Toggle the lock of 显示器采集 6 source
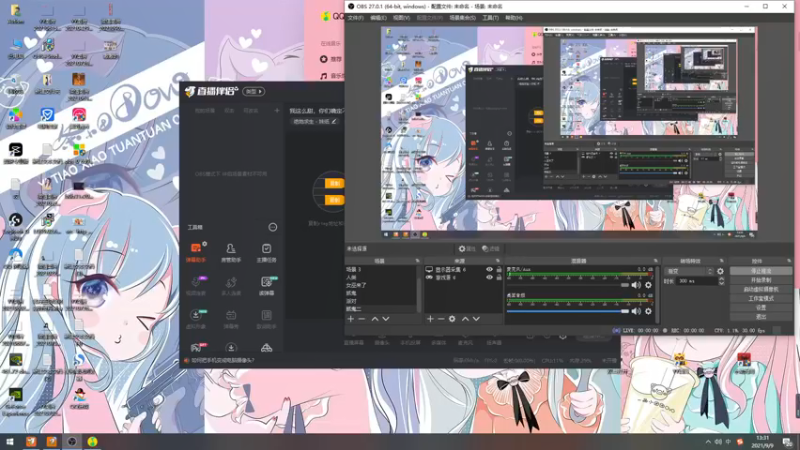Image resolution: width=800 pixels, height=450 pixels. (x=499, y=269)
